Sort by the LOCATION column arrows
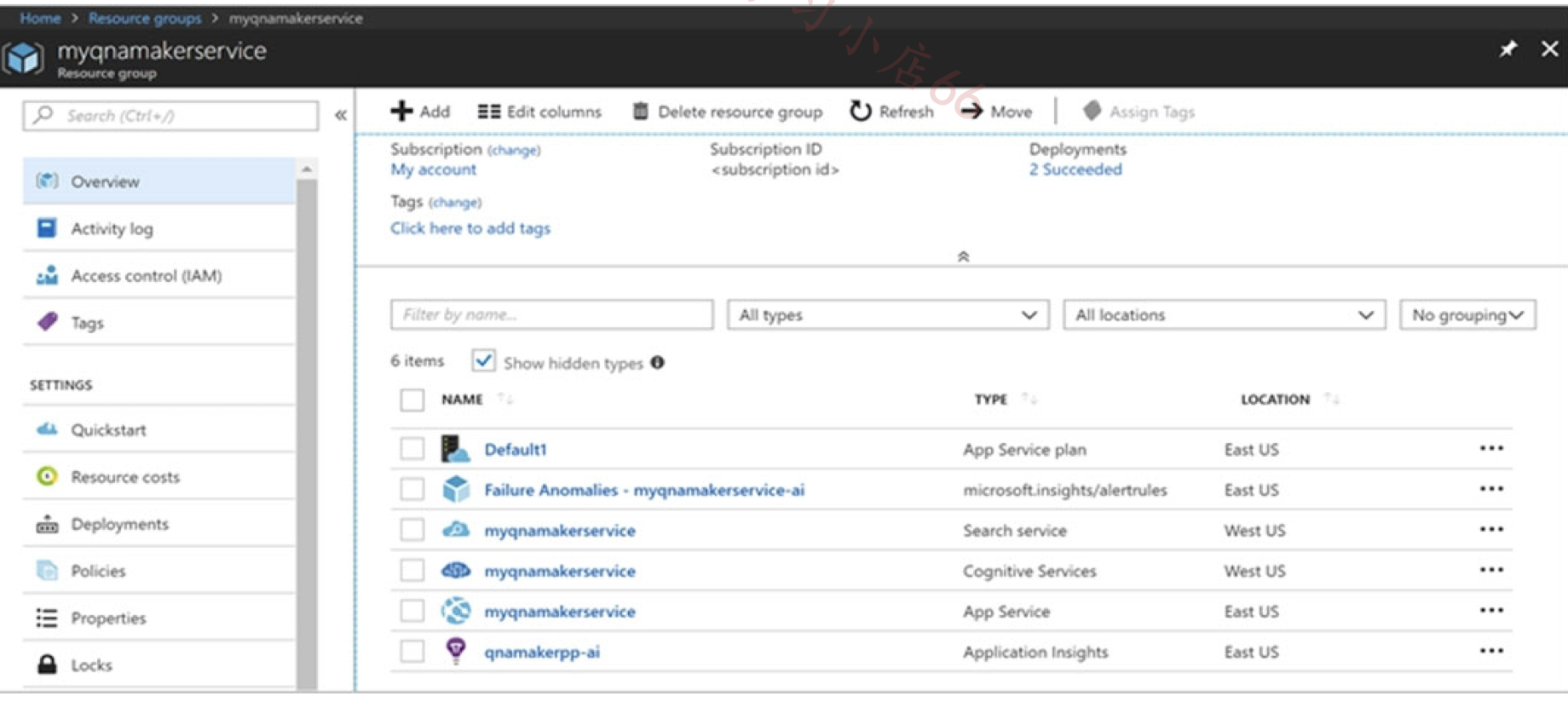 tap(1332, 399)
